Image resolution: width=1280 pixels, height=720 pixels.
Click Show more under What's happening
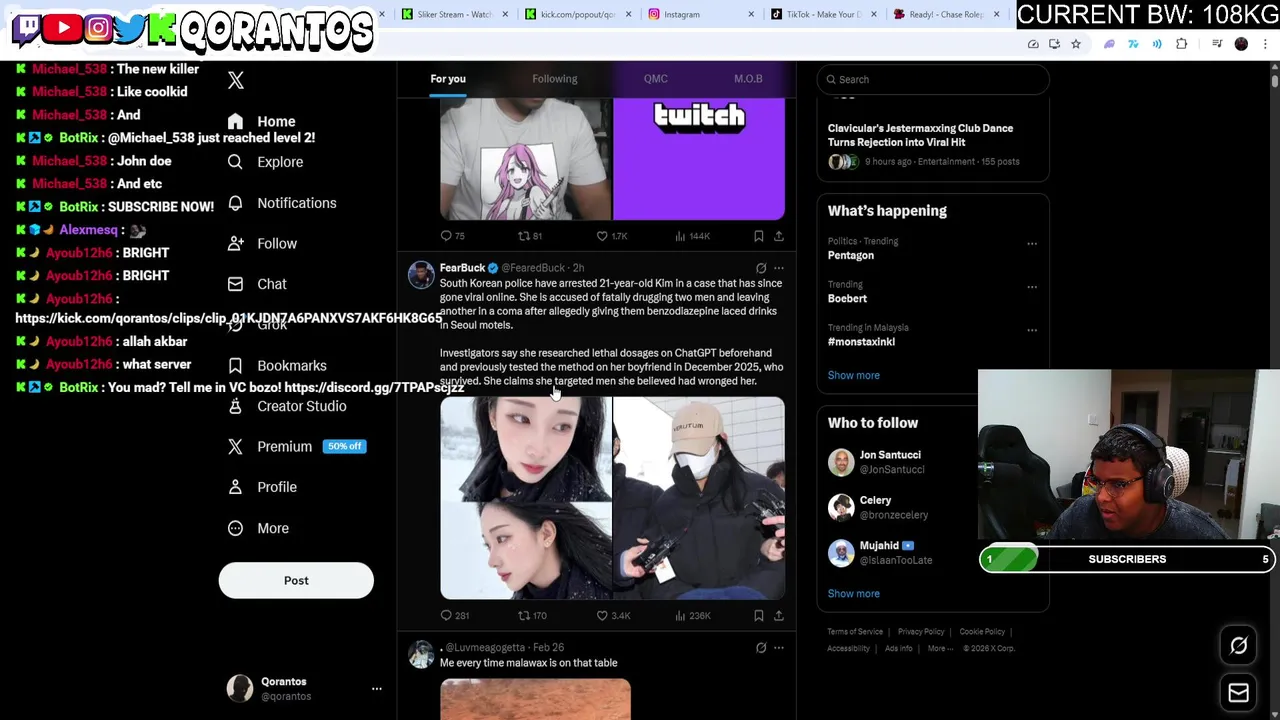[854, 375]
